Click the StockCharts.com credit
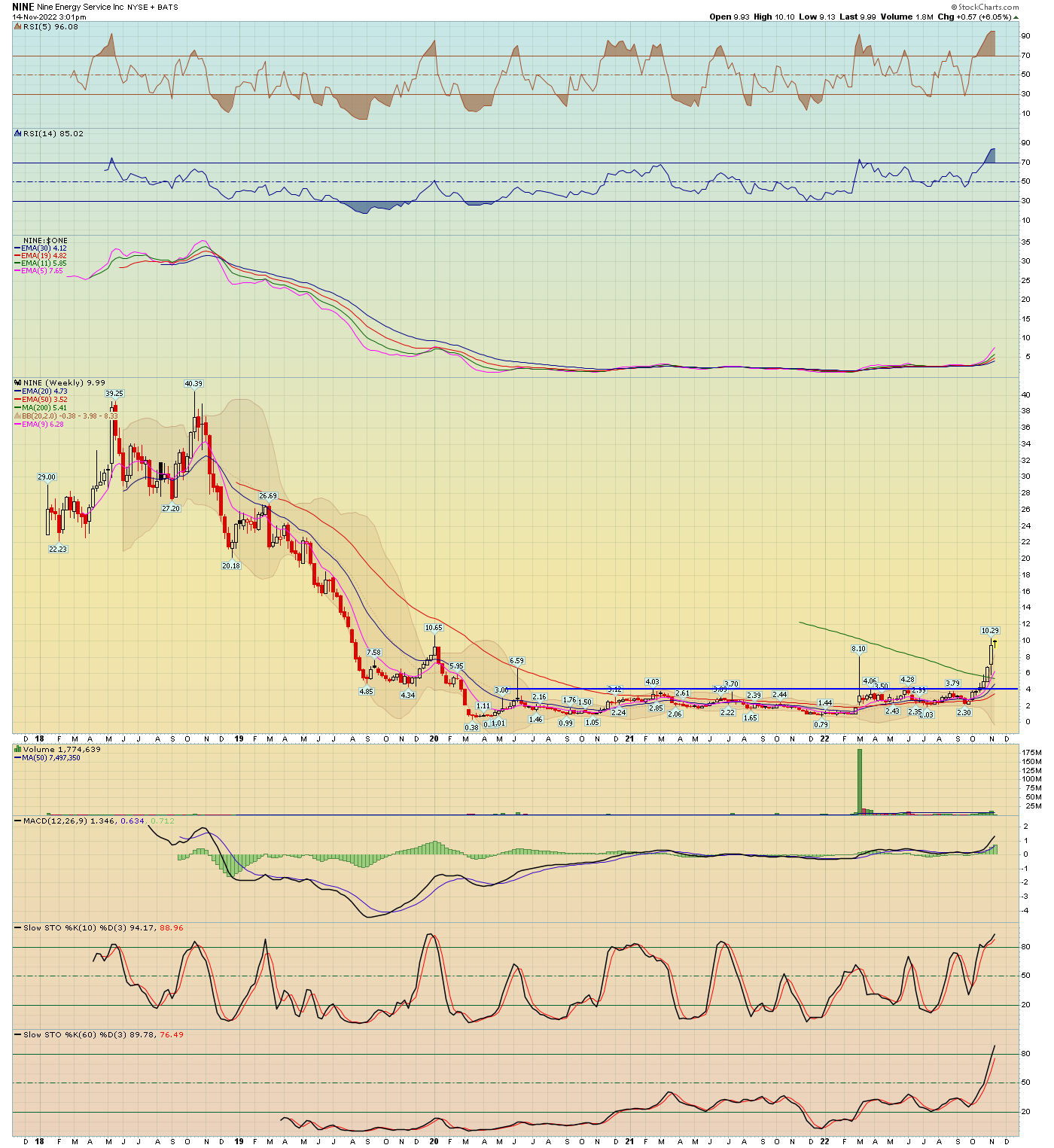Screen dimensions: 1054x1148 [x=985, y=7]
